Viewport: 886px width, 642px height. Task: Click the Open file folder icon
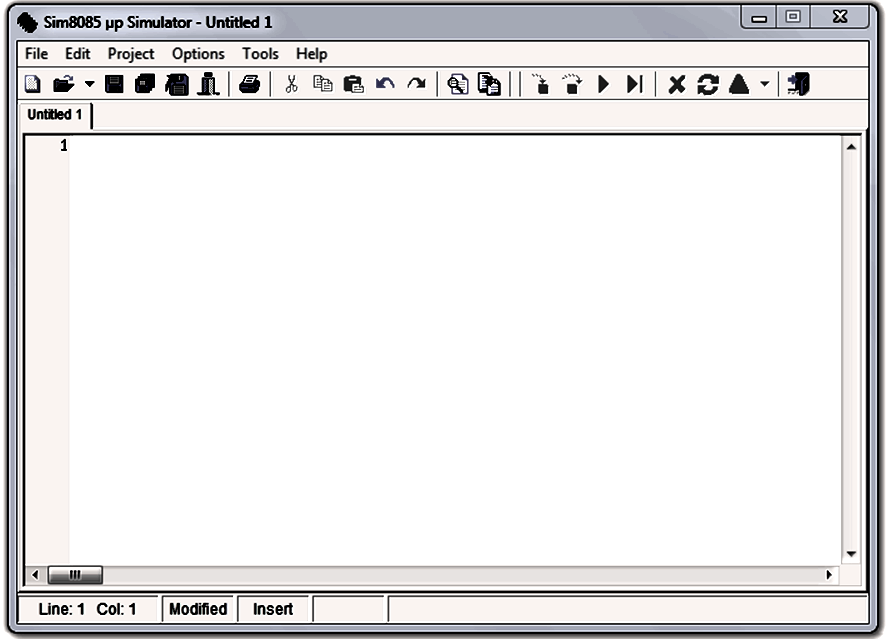[63, 85]
